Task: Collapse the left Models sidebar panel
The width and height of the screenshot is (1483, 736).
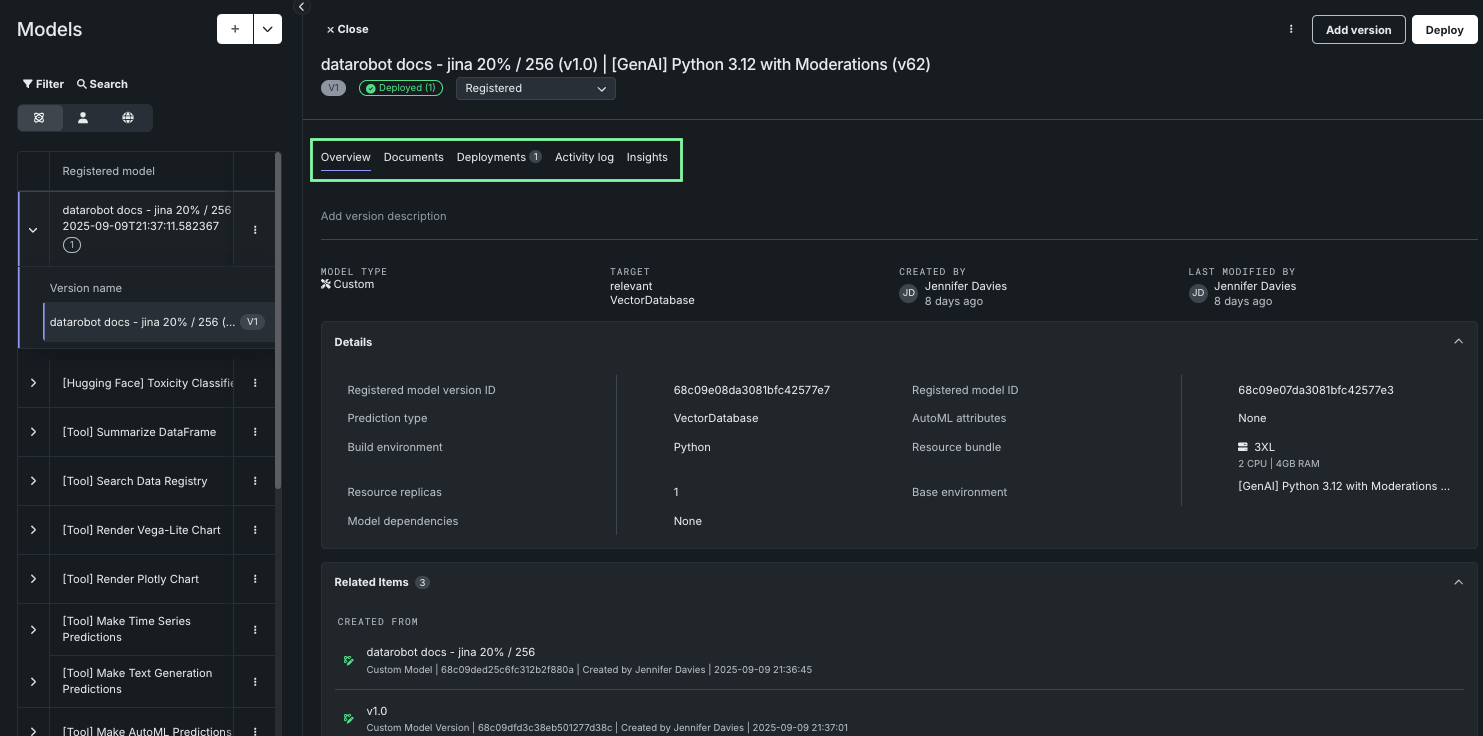Action: click(x=301, y=7)
